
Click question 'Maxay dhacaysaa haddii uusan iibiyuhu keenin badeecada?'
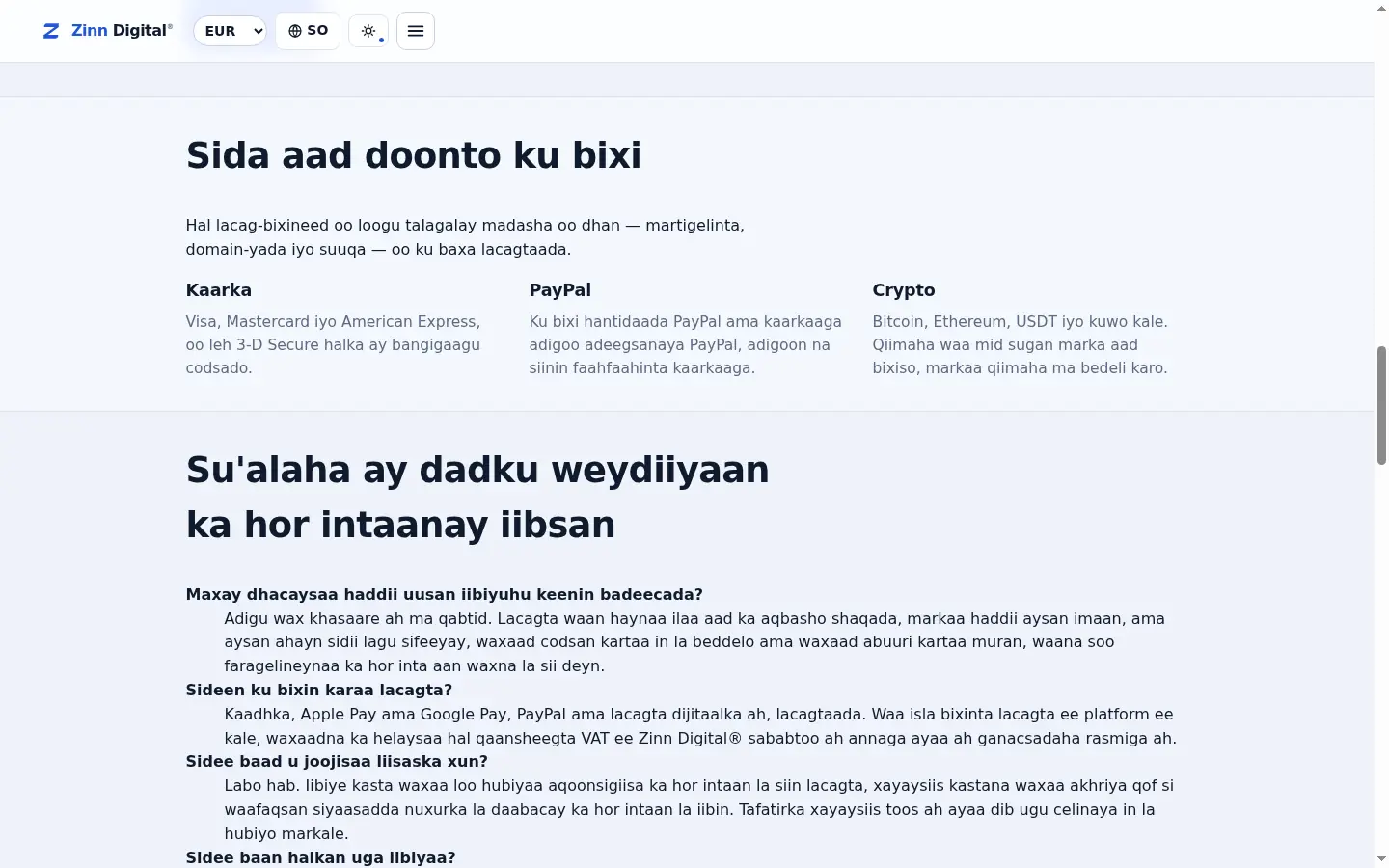tap(445, 594)
